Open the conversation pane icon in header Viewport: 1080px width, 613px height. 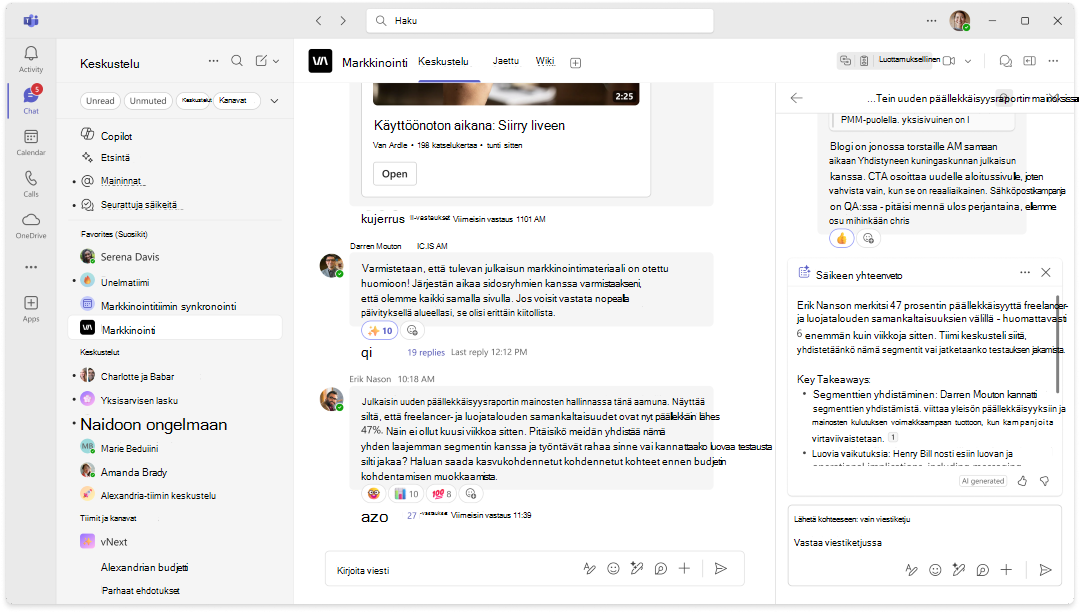(x=1006, y=61)
